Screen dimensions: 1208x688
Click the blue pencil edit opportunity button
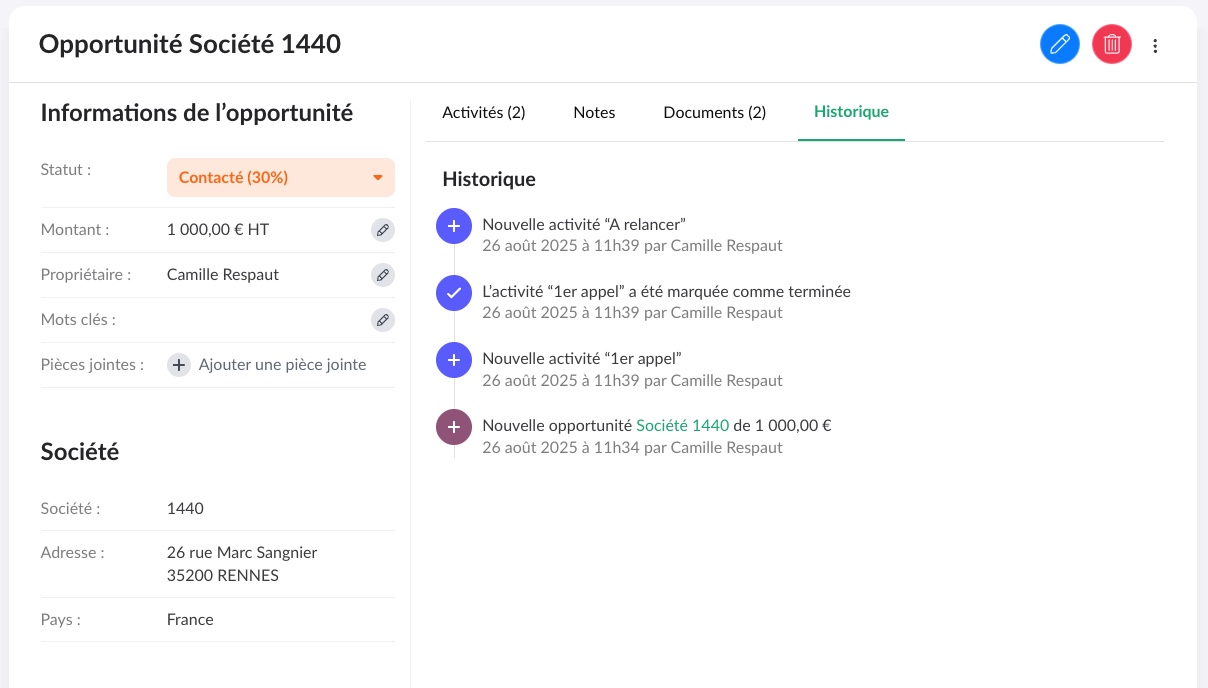pyautogui.click(x=1060, y=45)
